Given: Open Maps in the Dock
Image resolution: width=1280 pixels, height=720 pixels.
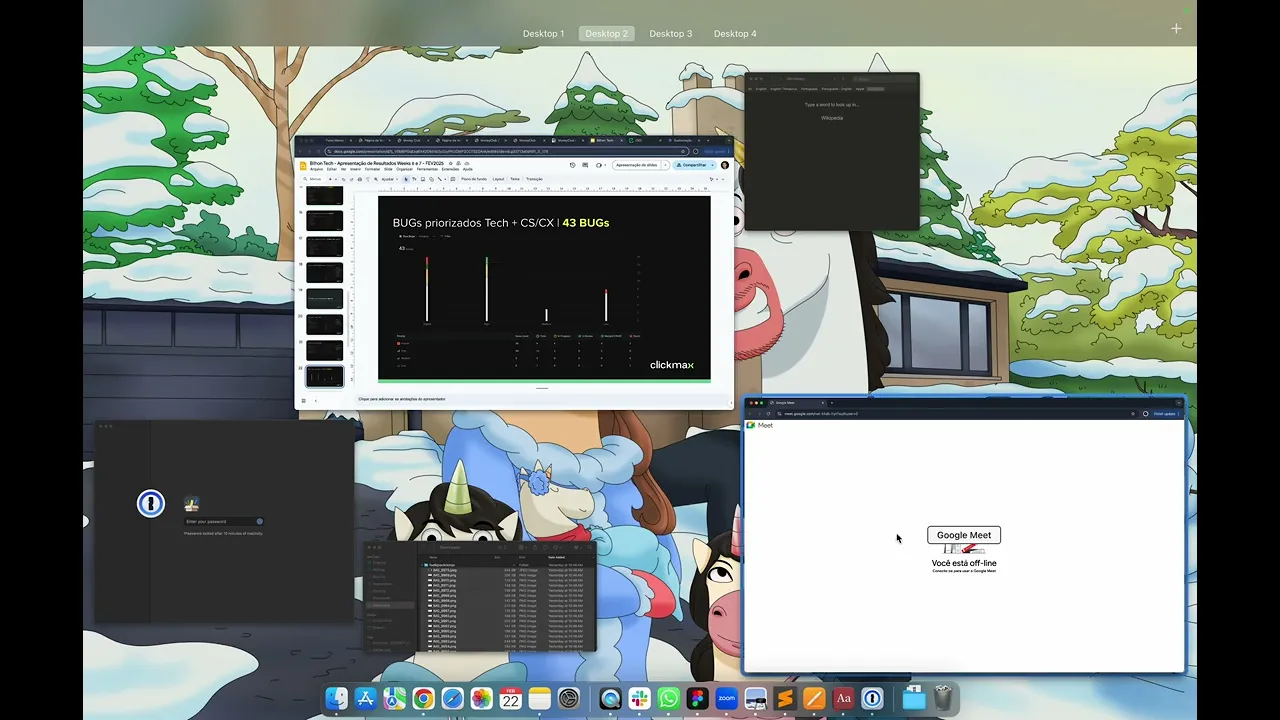Looking at the screenshot, I should (395, 698).
